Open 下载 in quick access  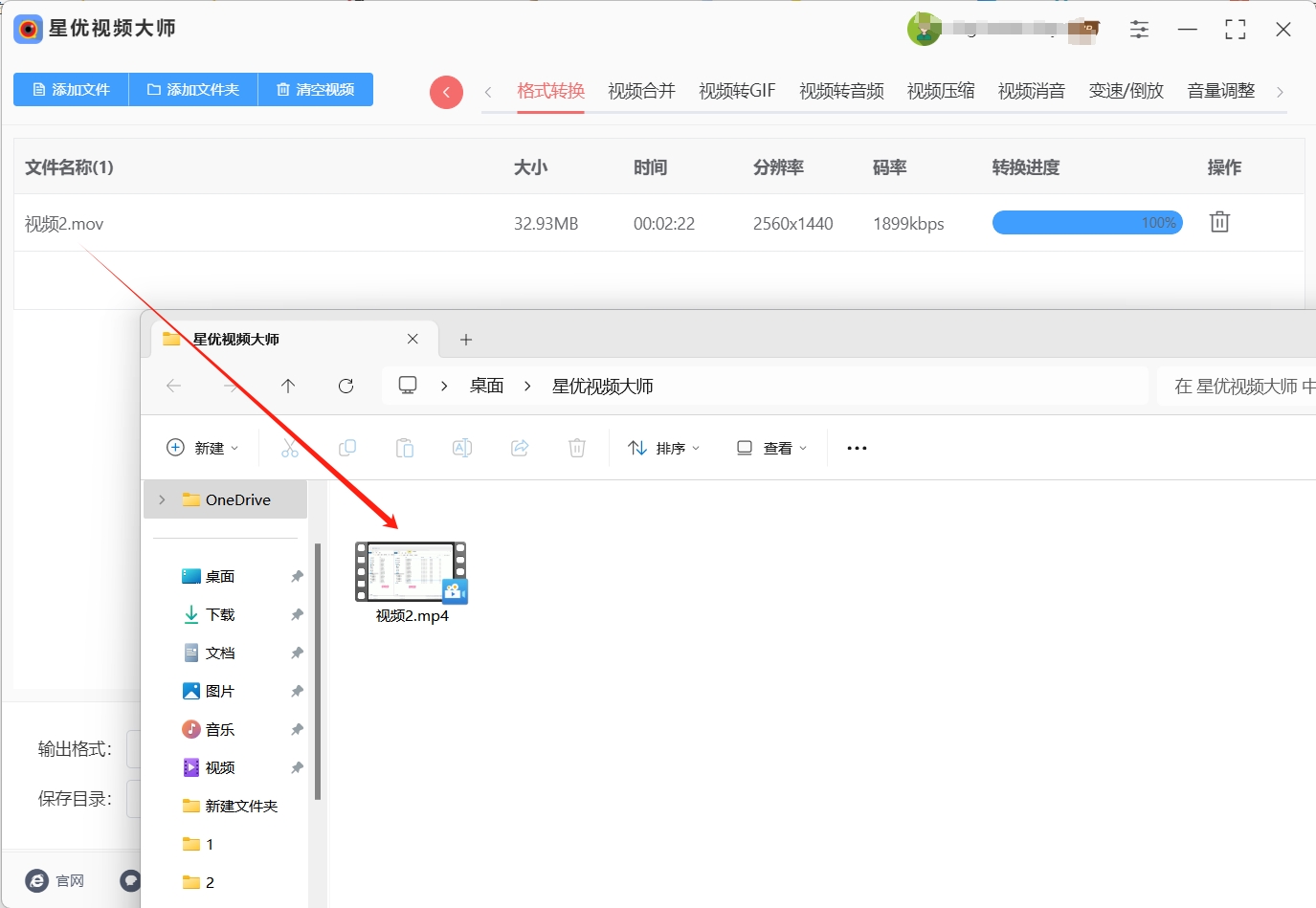tap(220, 614)
